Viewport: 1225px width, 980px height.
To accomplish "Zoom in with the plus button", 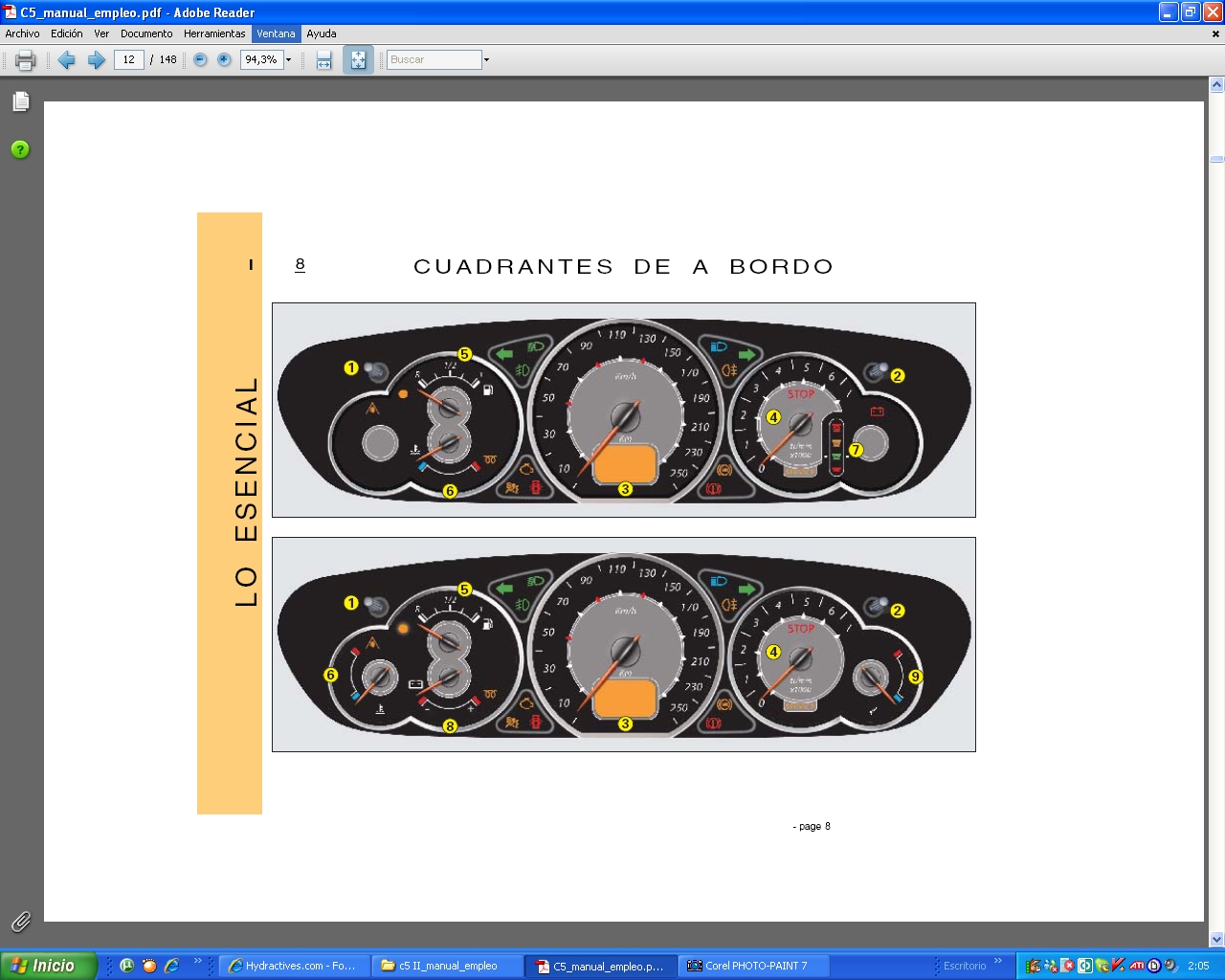I will click(224, 59).
